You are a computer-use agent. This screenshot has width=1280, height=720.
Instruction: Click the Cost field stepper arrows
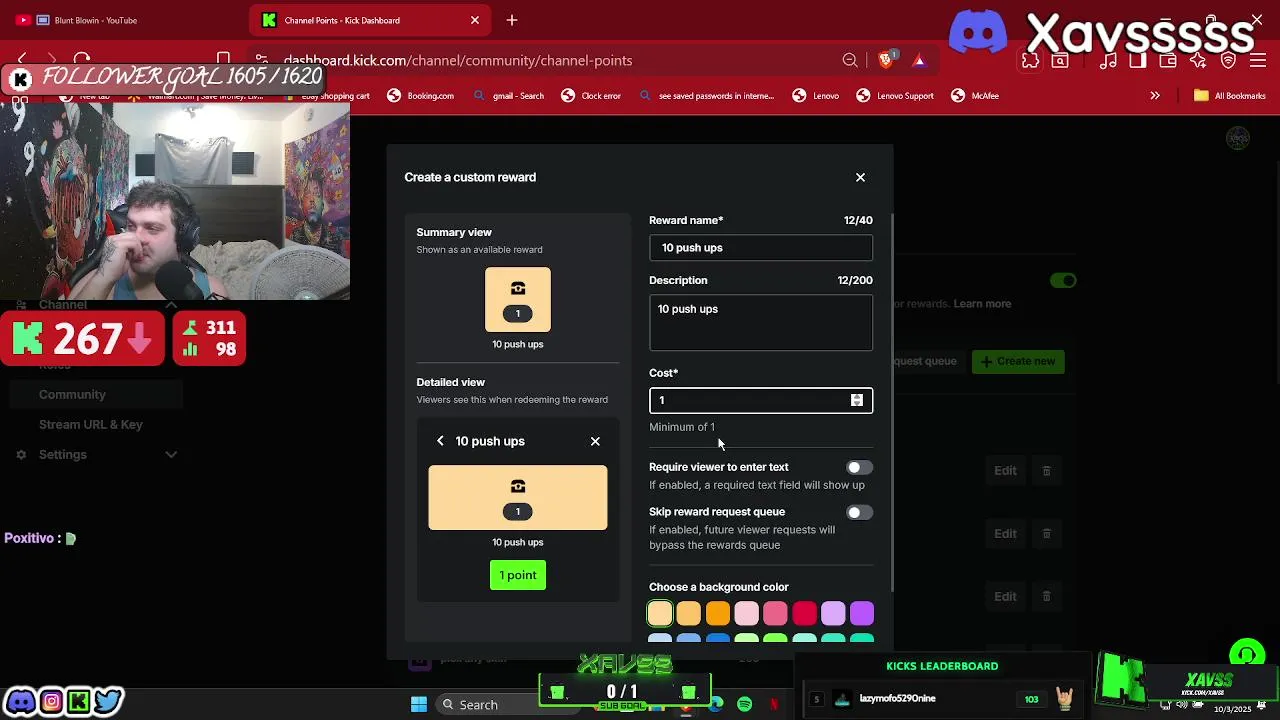[x=857, y=400]
